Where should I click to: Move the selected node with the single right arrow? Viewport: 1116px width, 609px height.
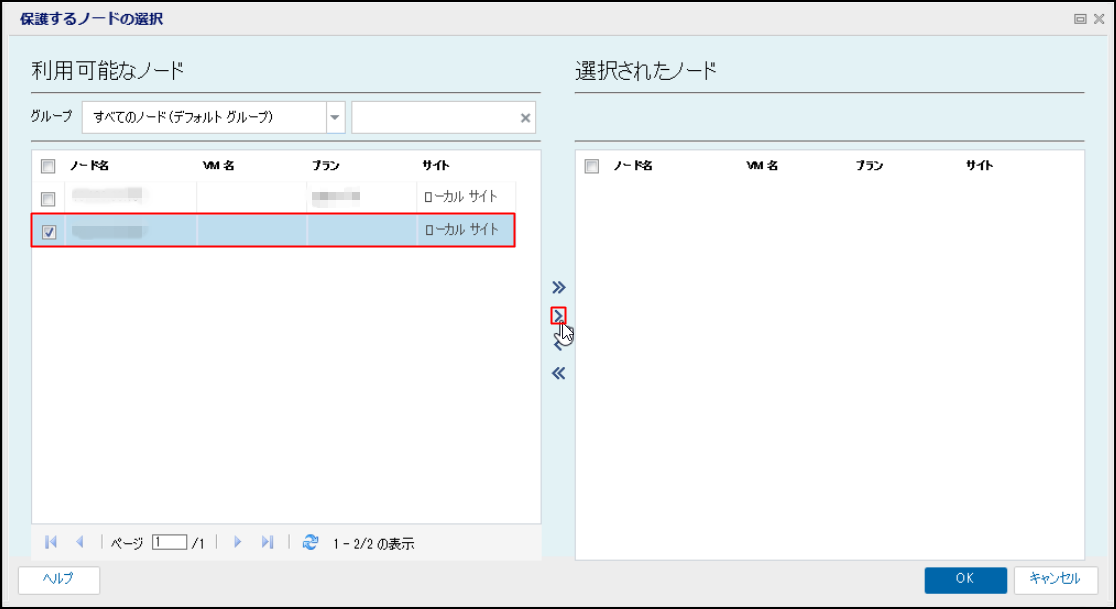click(559, 315)
